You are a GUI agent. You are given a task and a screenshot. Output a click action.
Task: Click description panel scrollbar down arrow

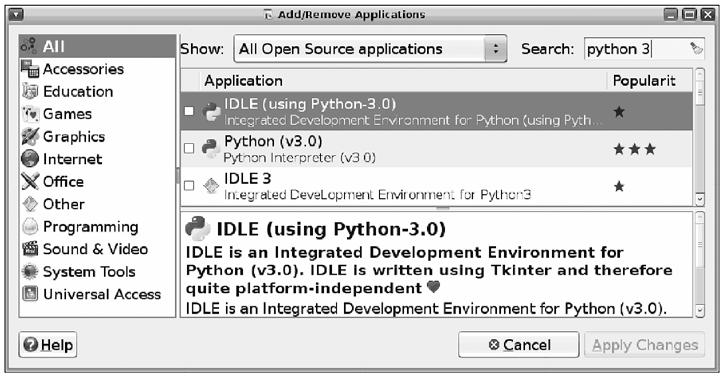(700, 310)
